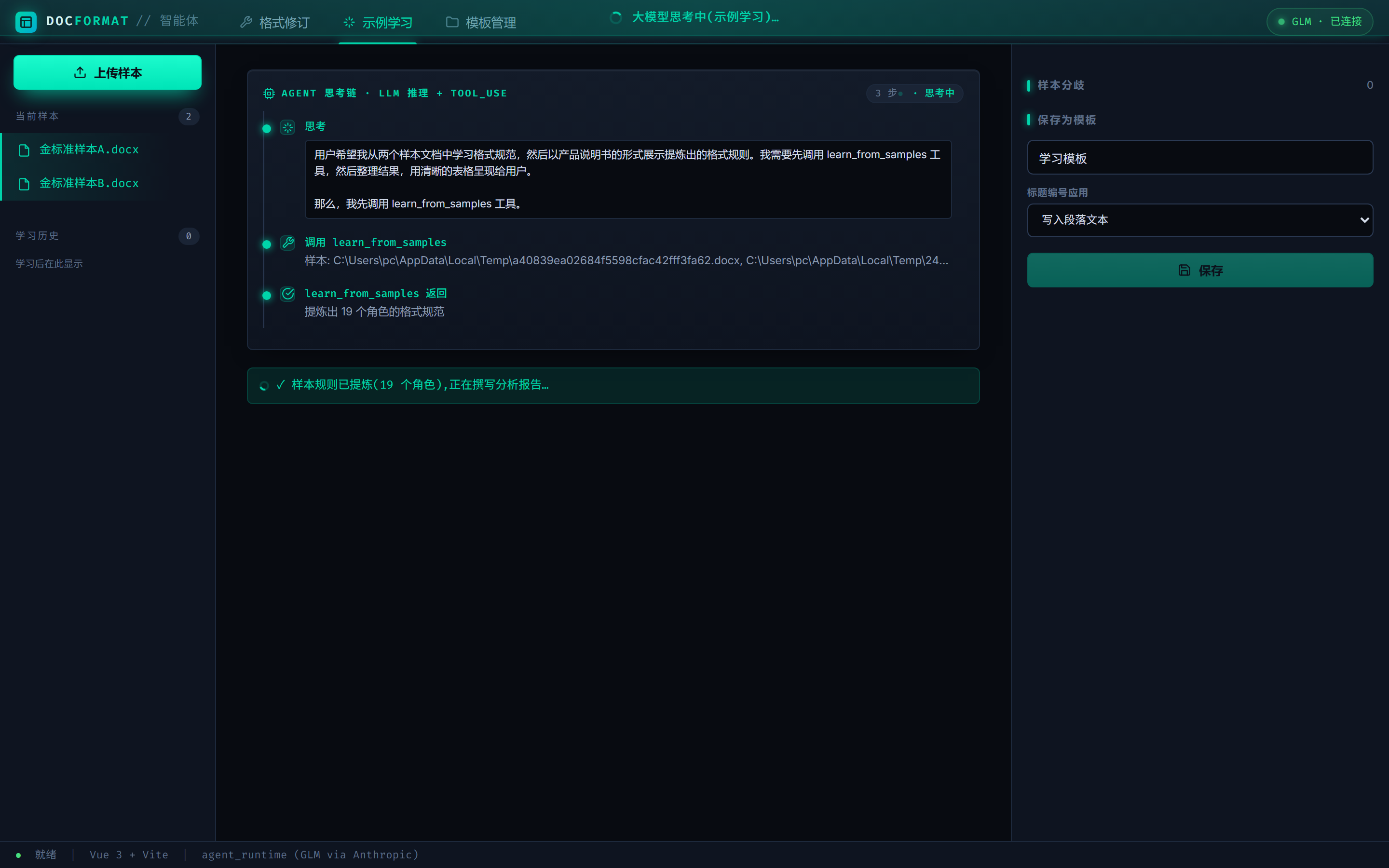This screenshot has width=1389, height=868.
Task: Click the 当前样本 section label
Action: pyautogui.click(x=37, y=117)
